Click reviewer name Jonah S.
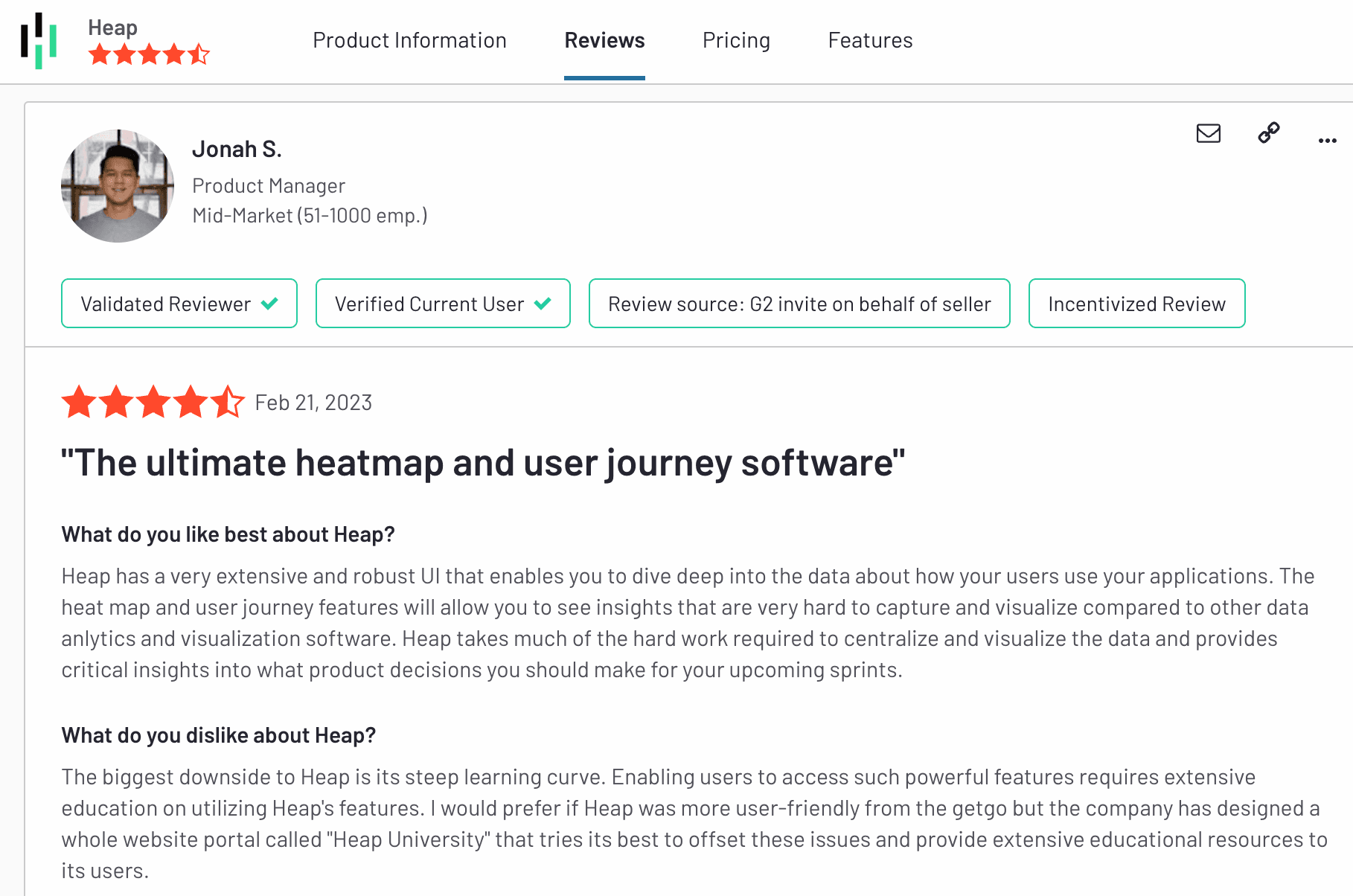 (237, 149)
